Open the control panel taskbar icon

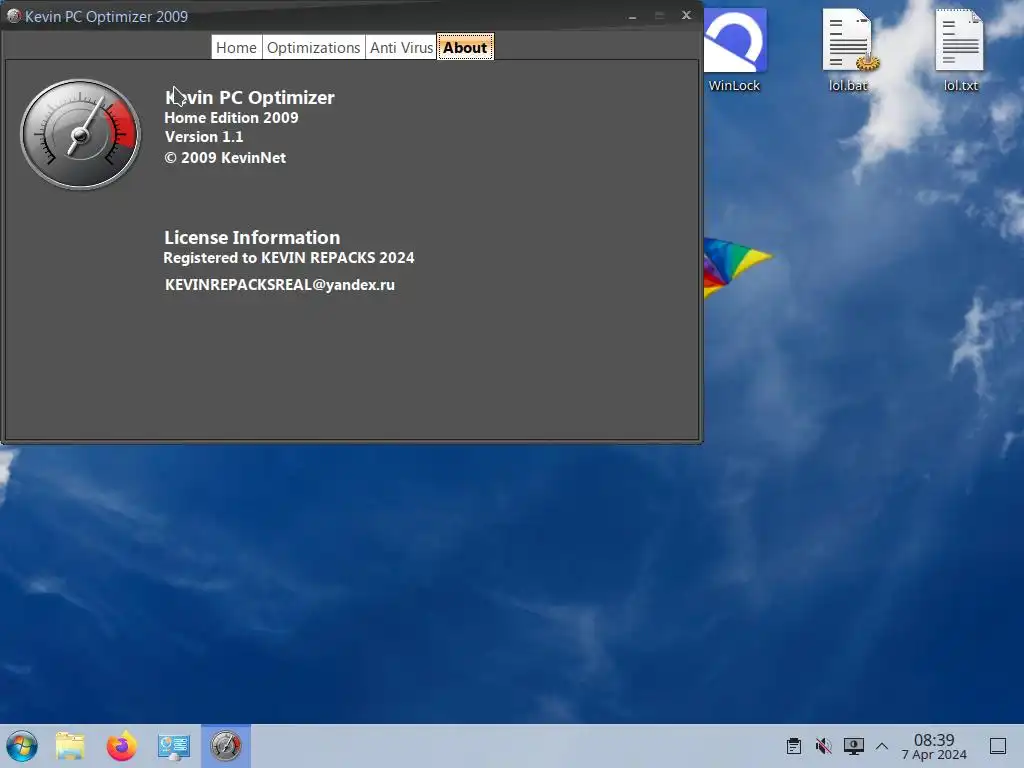click(x=173, y=746)
